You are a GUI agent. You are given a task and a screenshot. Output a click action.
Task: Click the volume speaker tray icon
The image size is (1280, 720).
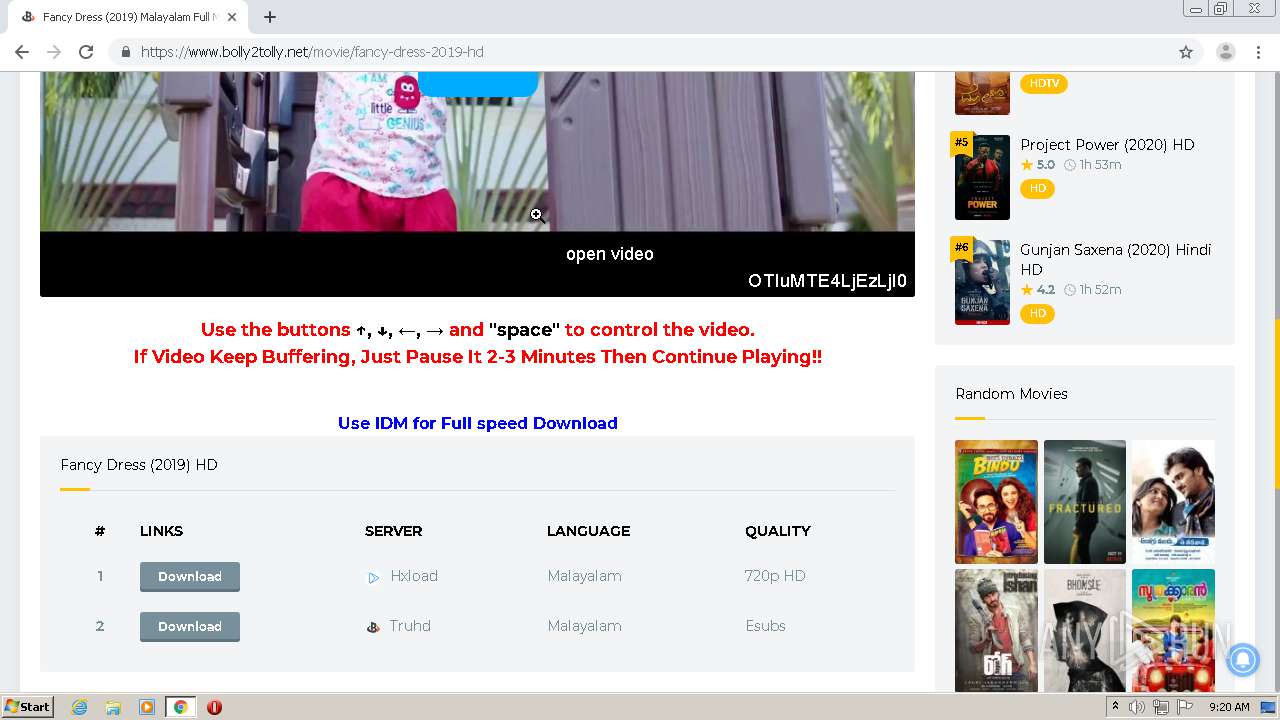tap(1137, 707)
